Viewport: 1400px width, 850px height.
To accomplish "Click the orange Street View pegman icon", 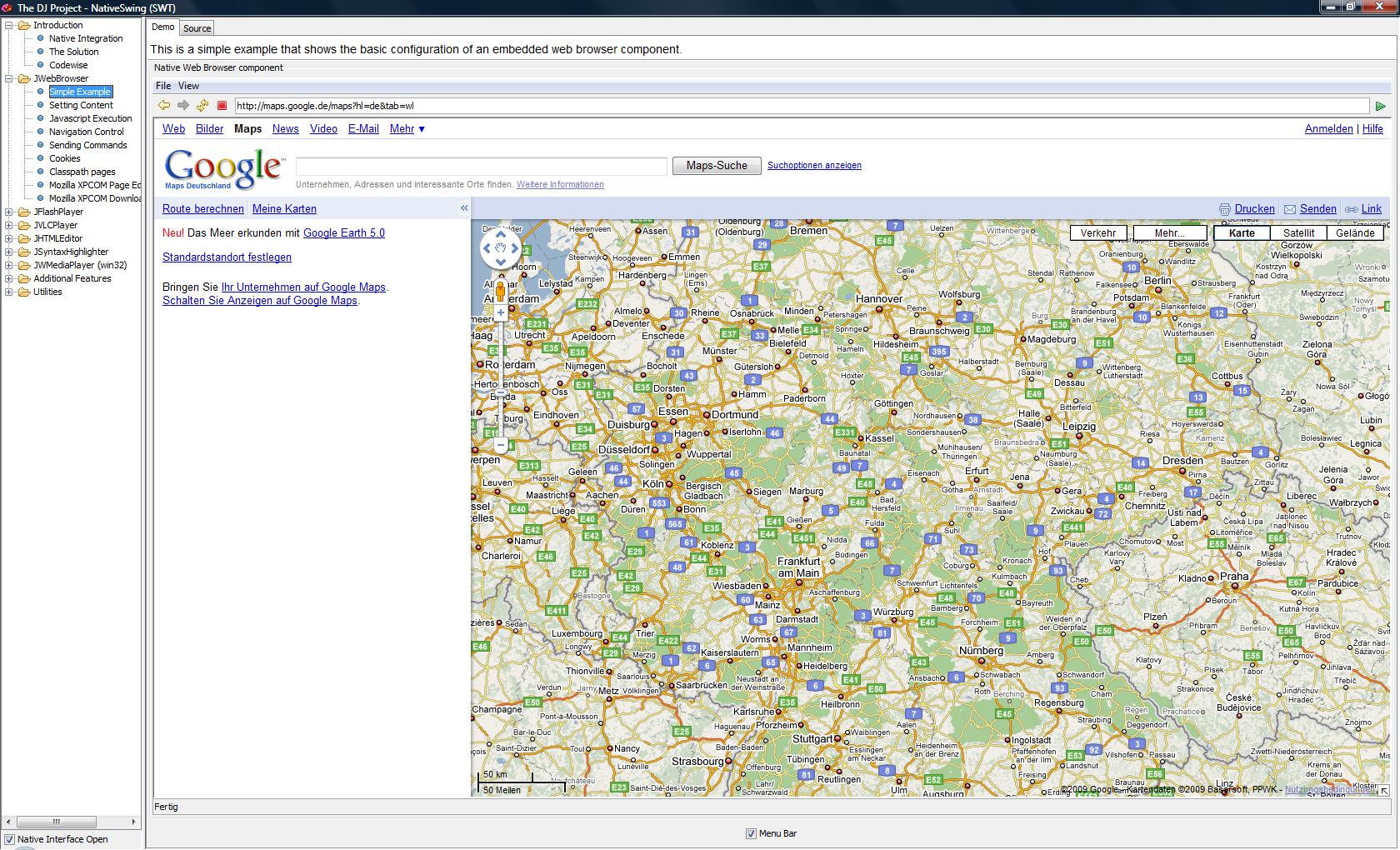I will click(x=501, y=291).
